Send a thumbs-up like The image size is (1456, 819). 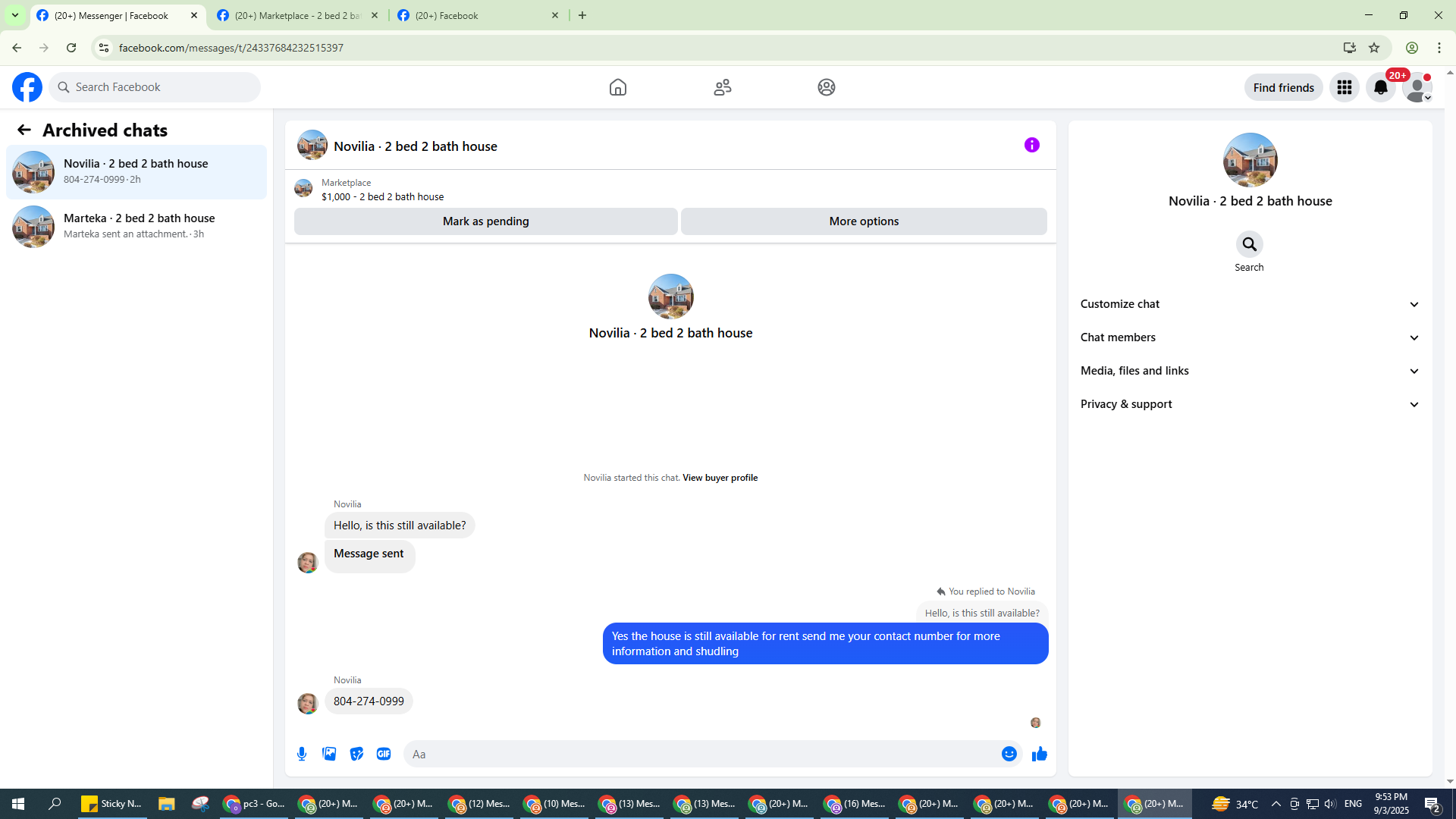coord(1040,754)
